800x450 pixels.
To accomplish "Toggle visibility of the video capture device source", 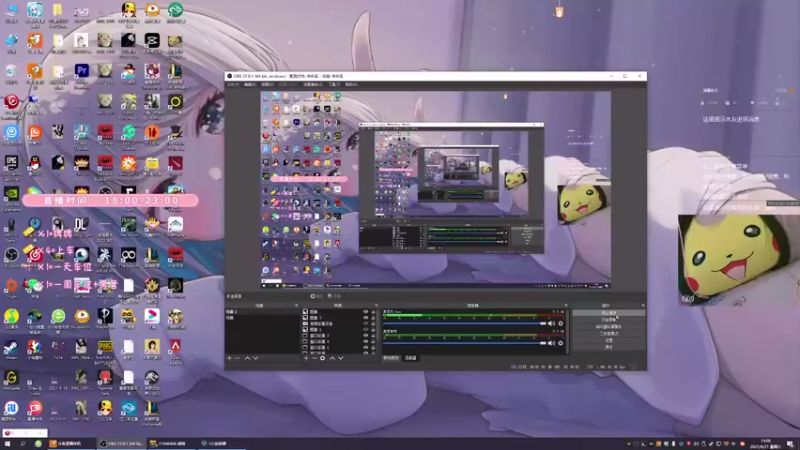I will pyautogui.click(x=366, y=323).
